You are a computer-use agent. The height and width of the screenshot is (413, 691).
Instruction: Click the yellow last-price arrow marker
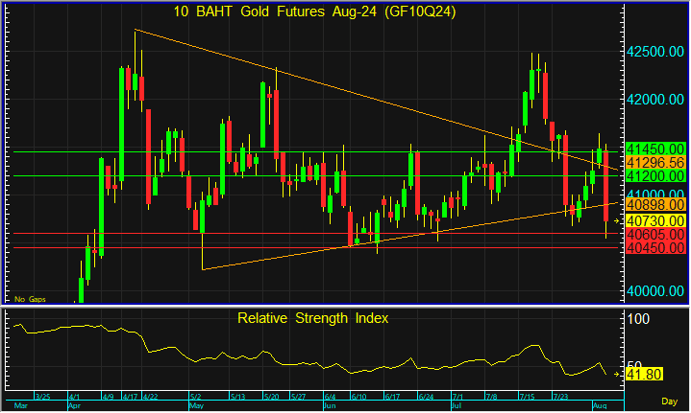[616, 220]
